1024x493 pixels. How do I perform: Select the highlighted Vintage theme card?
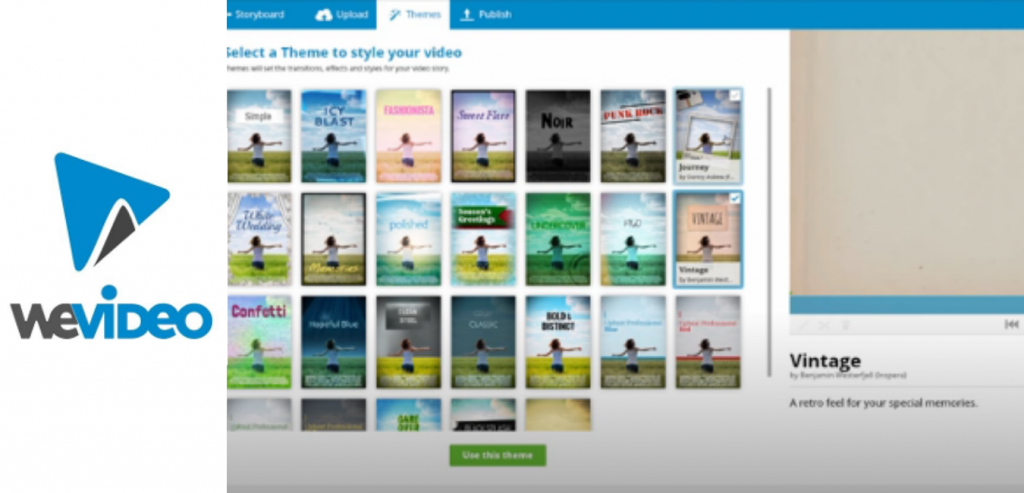coord(708,239)
